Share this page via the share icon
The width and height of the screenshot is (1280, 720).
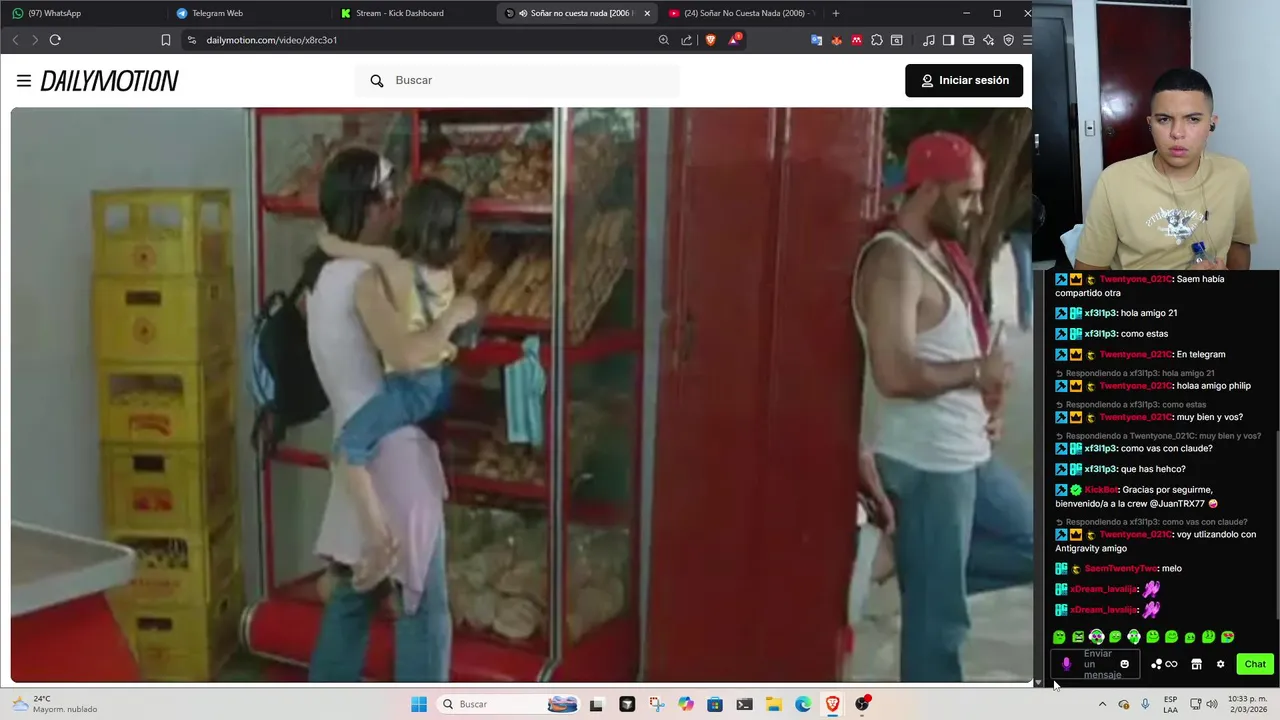687,40
